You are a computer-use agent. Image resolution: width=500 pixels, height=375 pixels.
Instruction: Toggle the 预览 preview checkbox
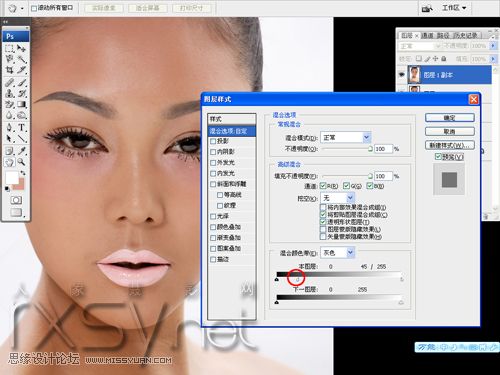click(x=438, y=156)
